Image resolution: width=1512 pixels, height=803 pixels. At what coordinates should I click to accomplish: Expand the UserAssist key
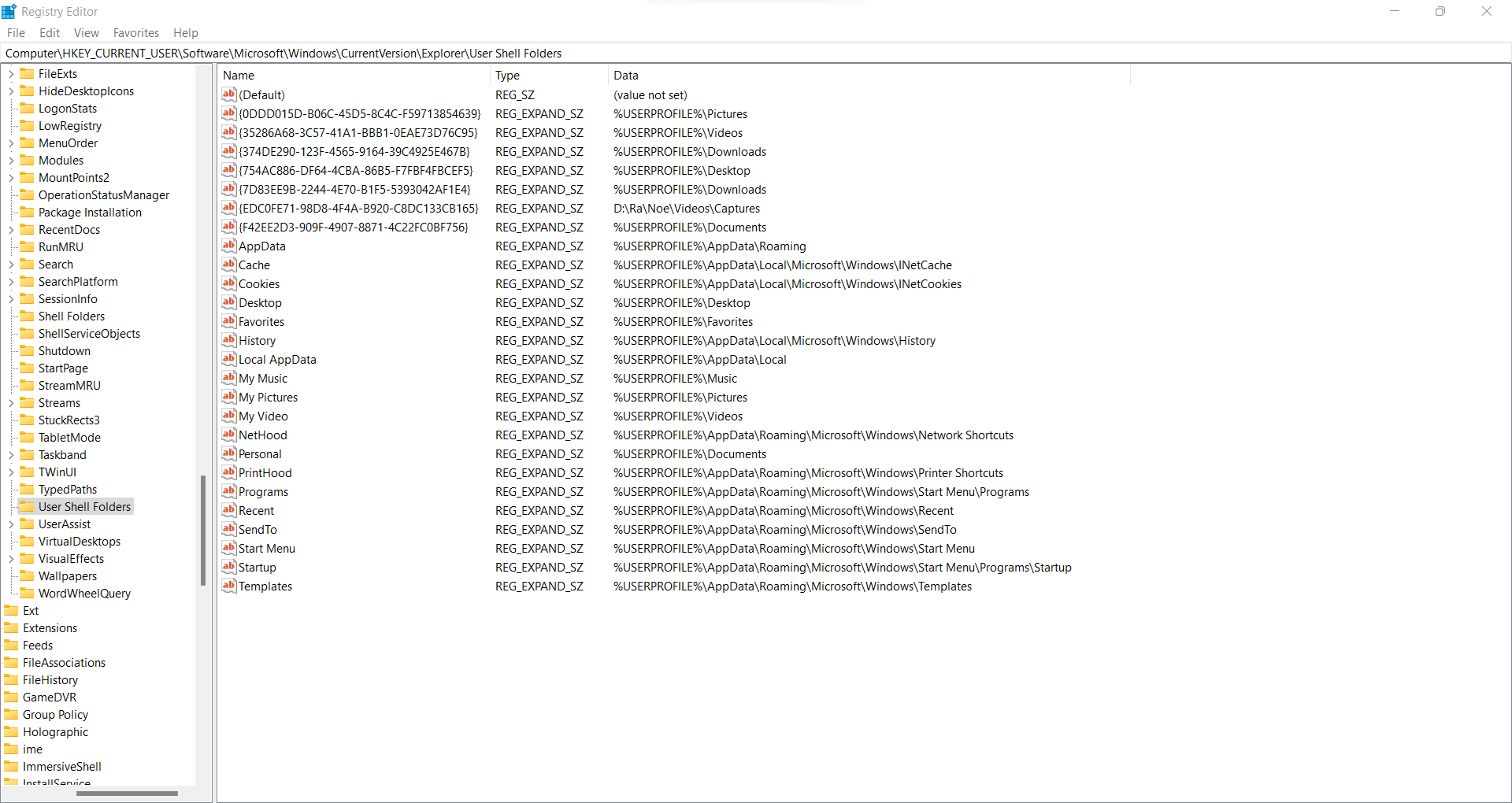click(x=11, y=524)
